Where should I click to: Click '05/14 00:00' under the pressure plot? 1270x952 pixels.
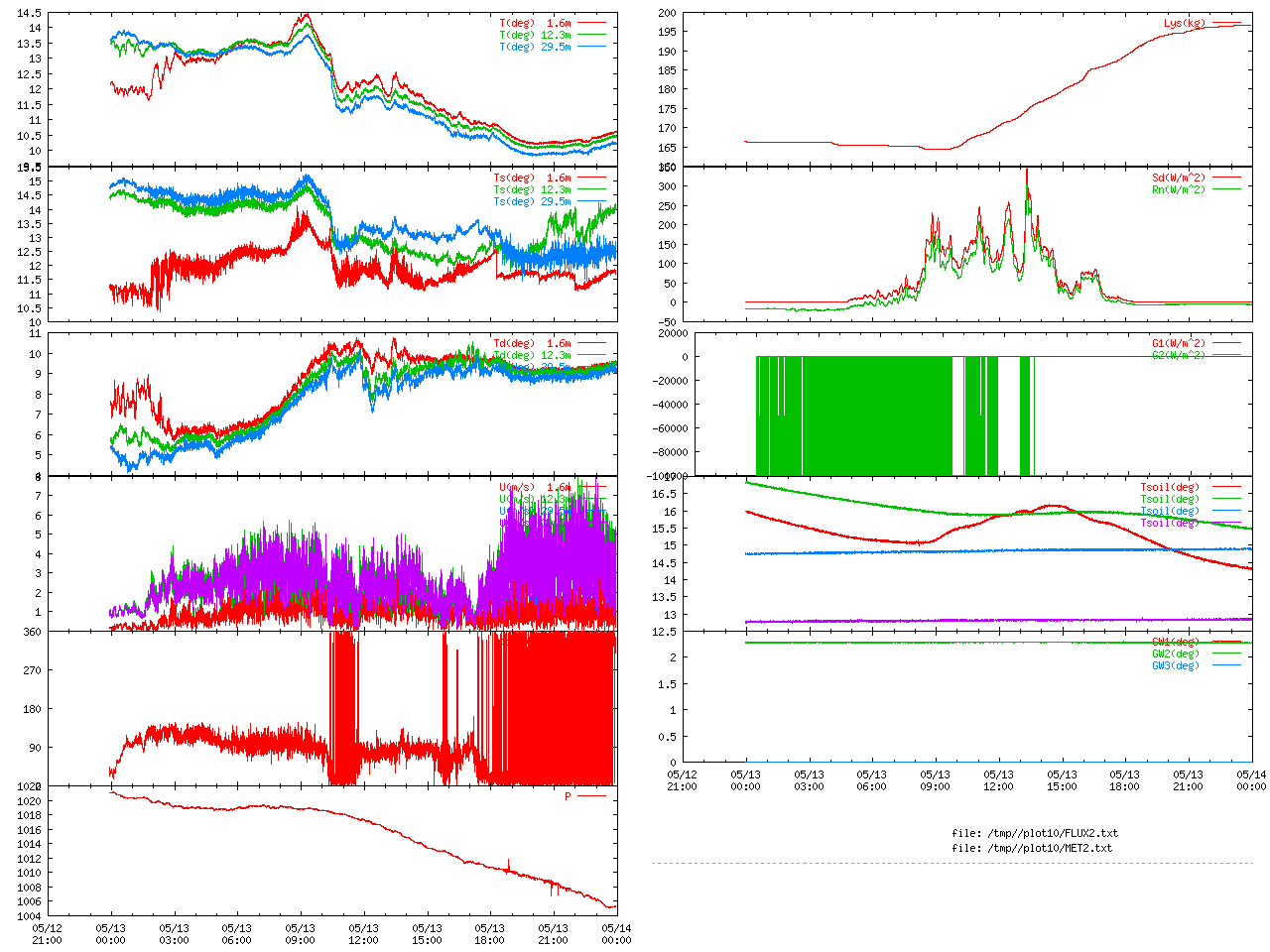(x=616, y=935)
